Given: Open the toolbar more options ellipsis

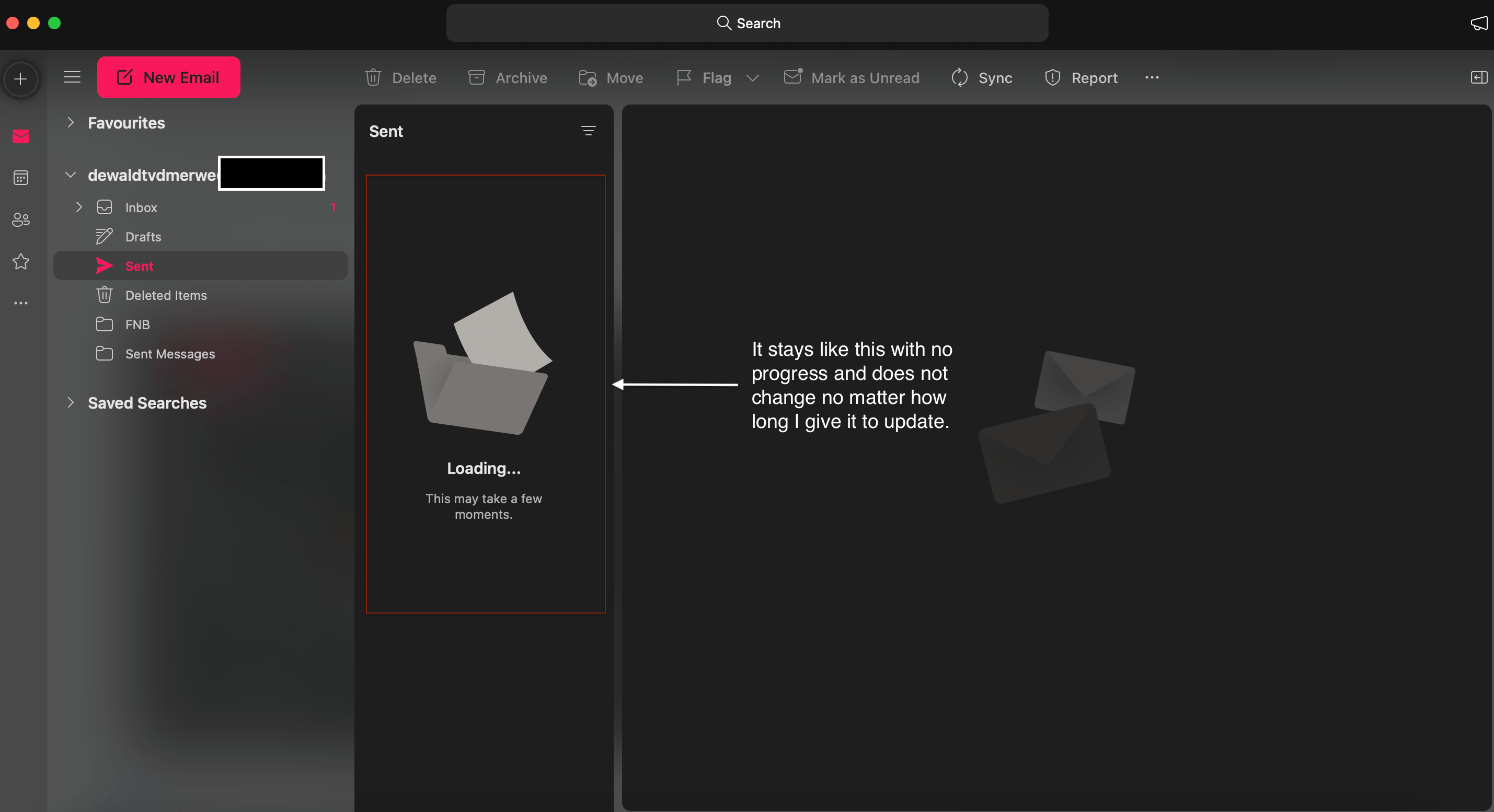Looking at the screenshot, I should pos(1152,77).
